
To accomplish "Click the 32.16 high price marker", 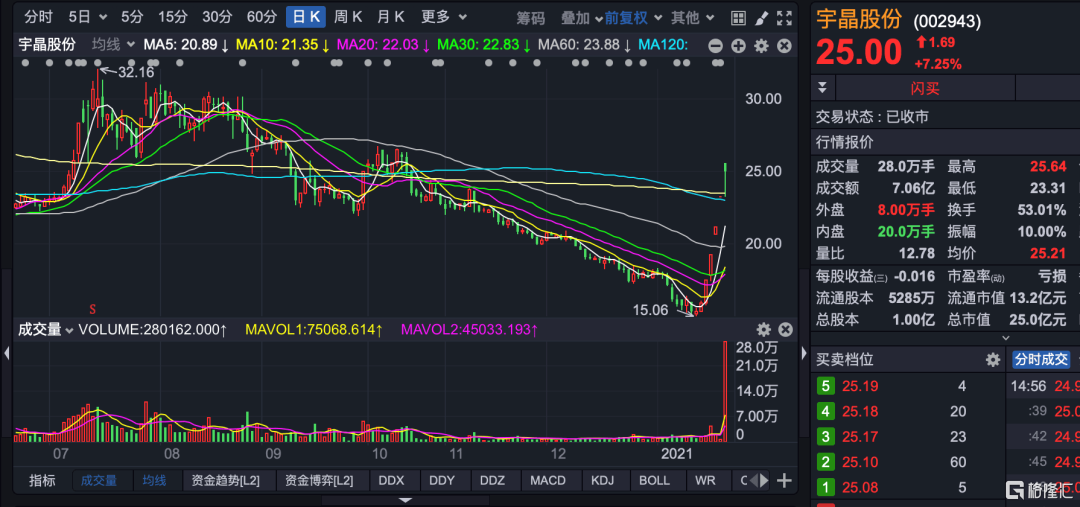I will point(136,71).
